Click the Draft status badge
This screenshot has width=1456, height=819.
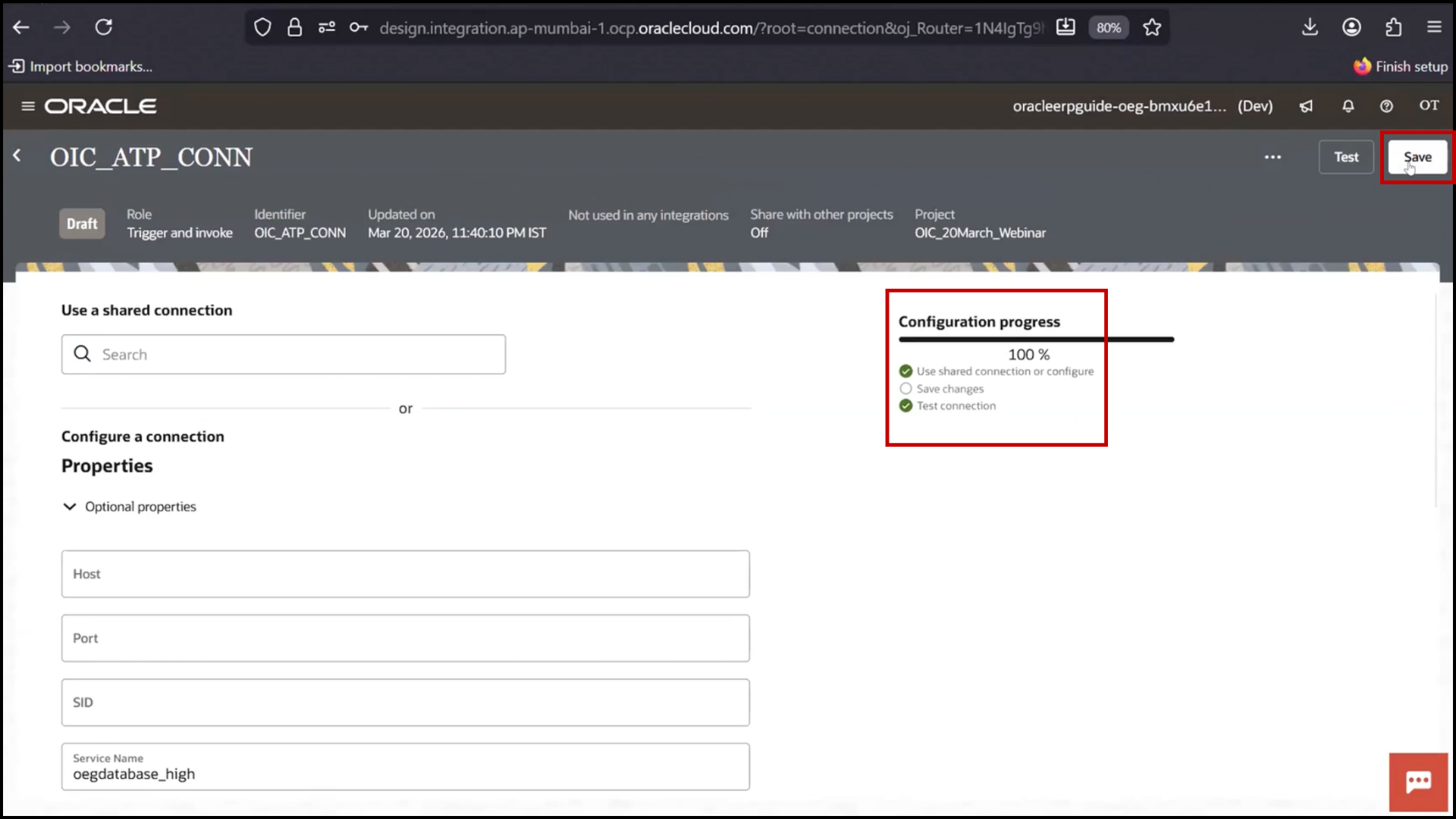point(82,224)
